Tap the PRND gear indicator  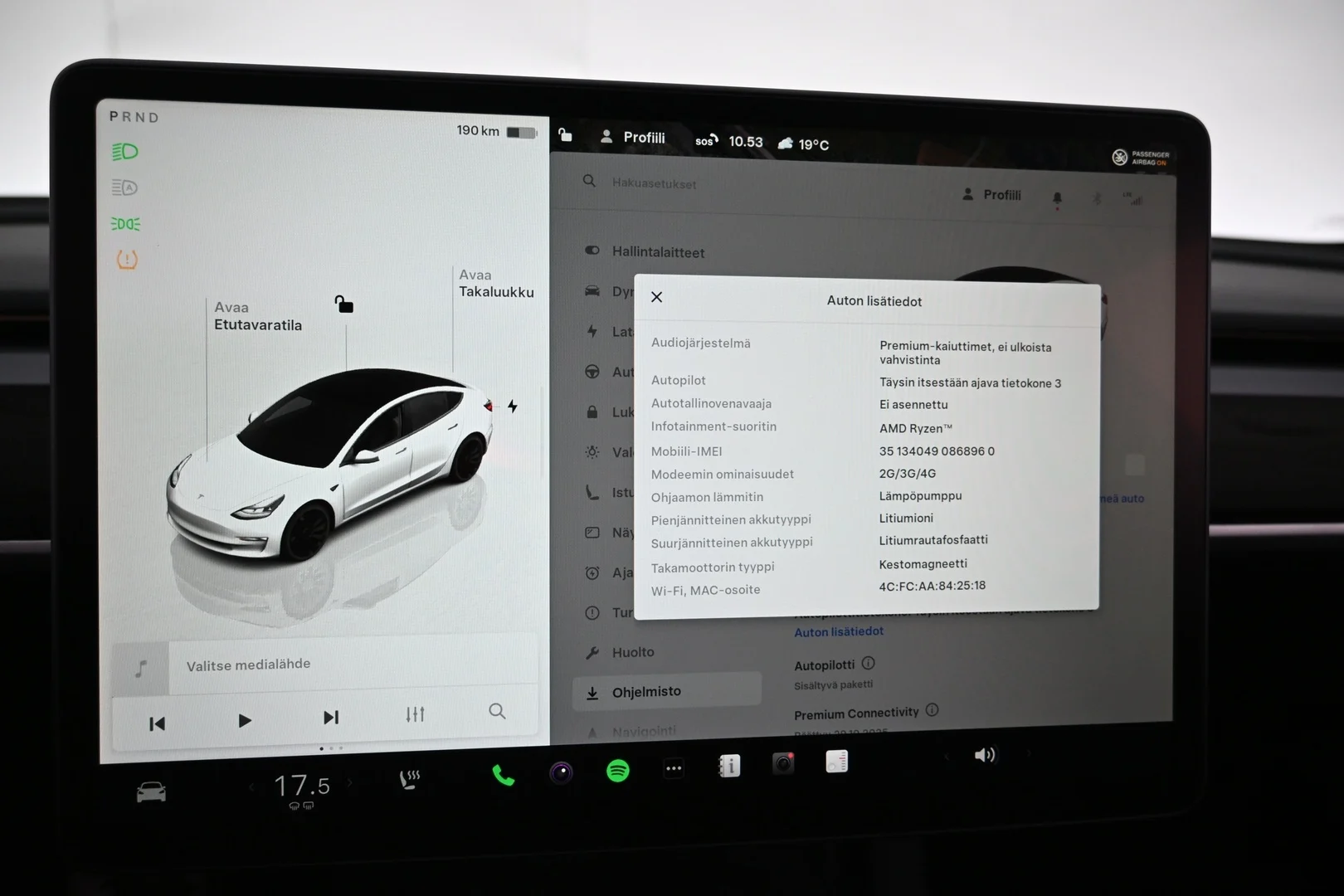pos(134,117)
